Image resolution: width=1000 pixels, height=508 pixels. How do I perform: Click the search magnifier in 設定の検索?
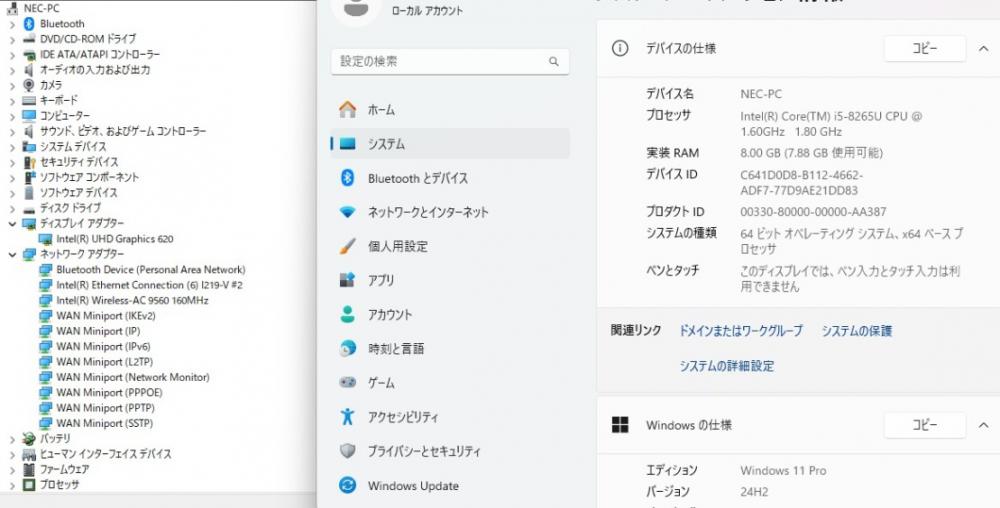click(x=554, y=62)
